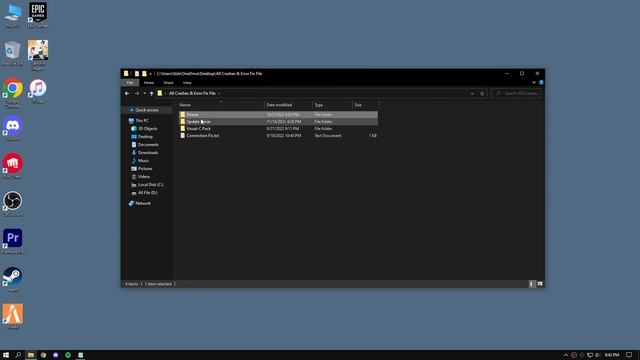The width and height of the screenshot is (640, 360).
Task: Expand breadcrumb chevron after folder name
Action: click(x=219, y=93)
